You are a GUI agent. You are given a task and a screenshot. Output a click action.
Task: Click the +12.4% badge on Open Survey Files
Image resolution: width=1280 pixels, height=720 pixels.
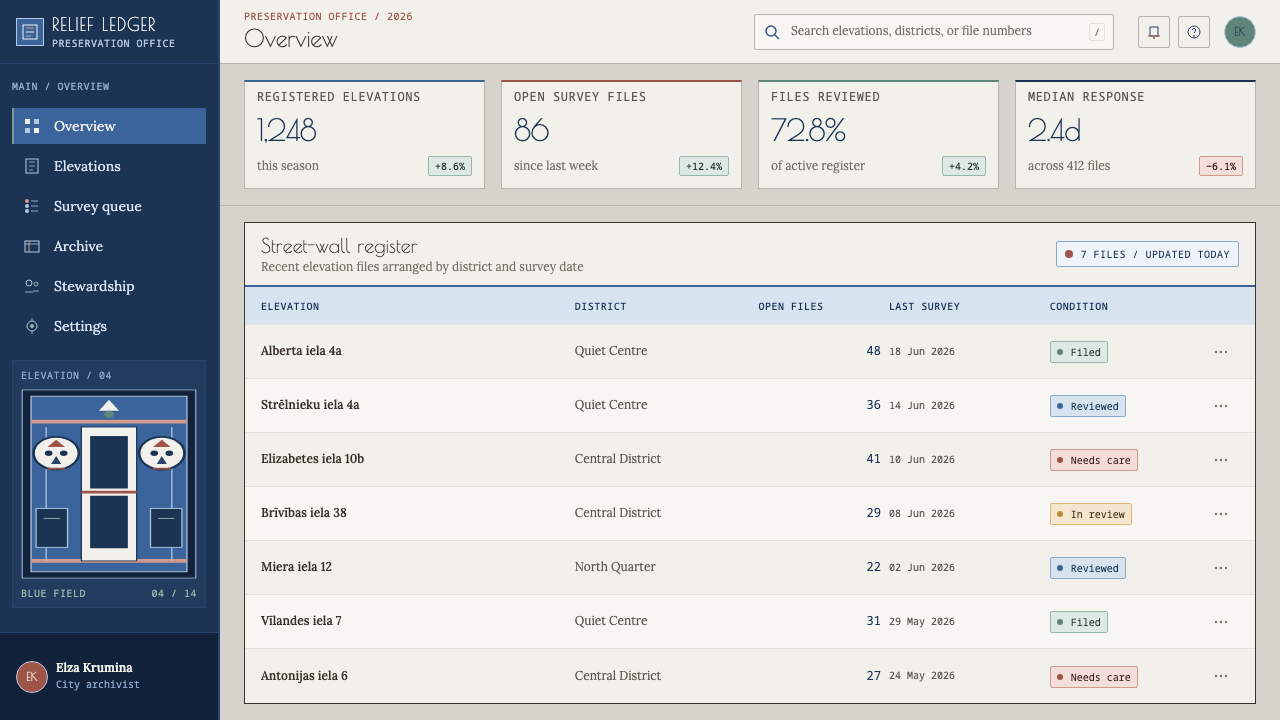[x=704, y=166]
